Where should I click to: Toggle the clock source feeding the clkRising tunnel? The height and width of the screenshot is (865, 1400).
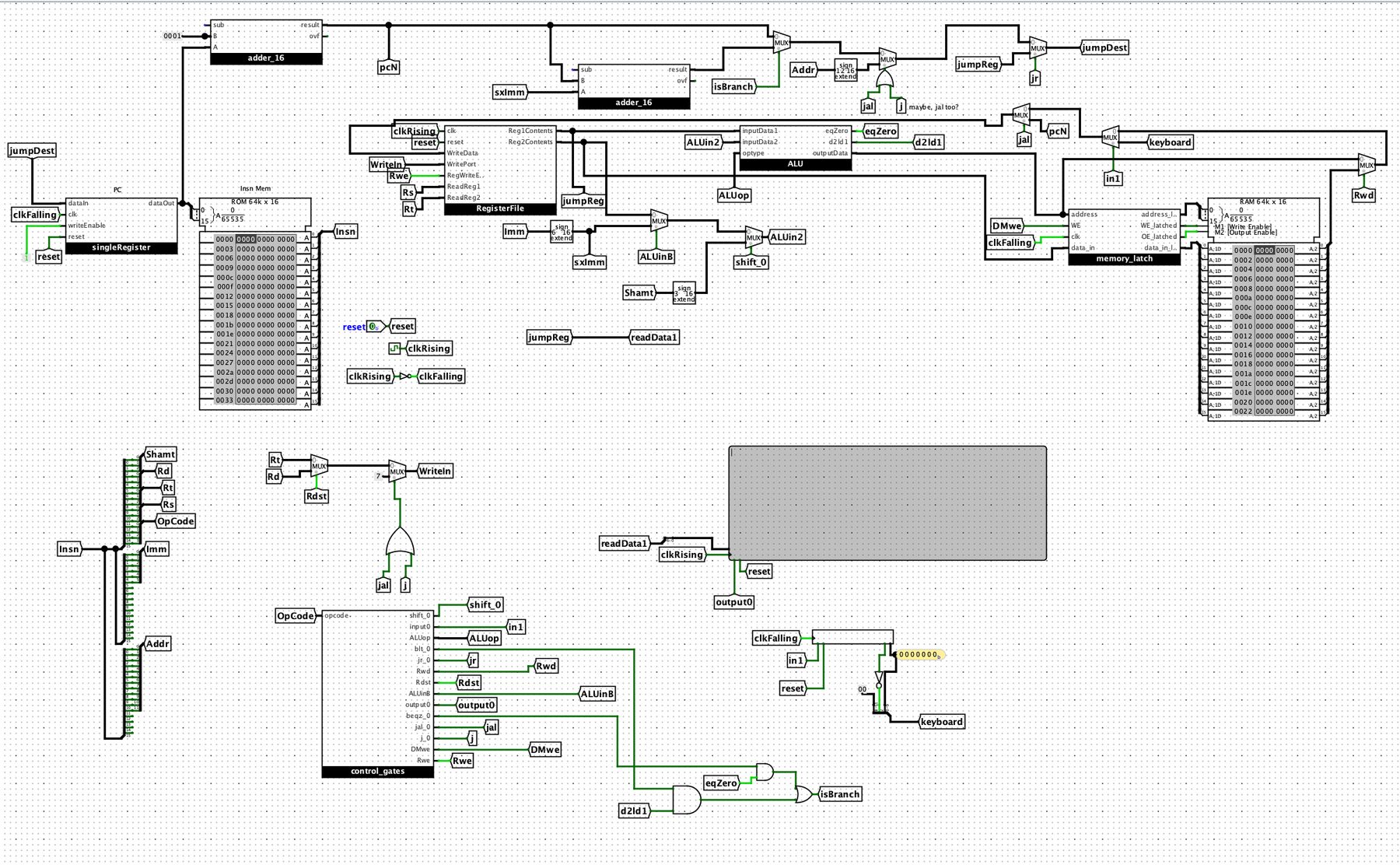coord(394,348)
